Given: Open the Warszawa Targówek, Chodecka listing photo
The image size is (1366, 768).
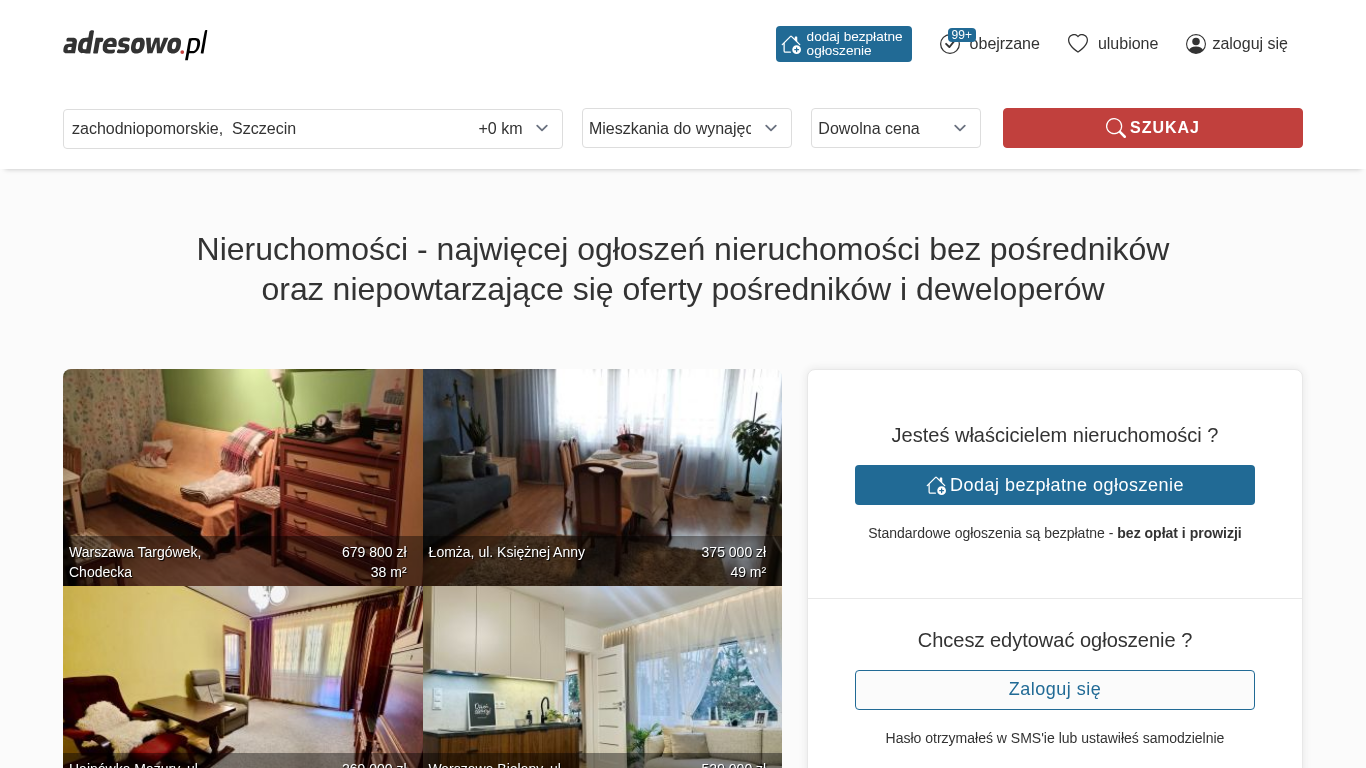Looking at the screenshot, I should click(243, 477).
